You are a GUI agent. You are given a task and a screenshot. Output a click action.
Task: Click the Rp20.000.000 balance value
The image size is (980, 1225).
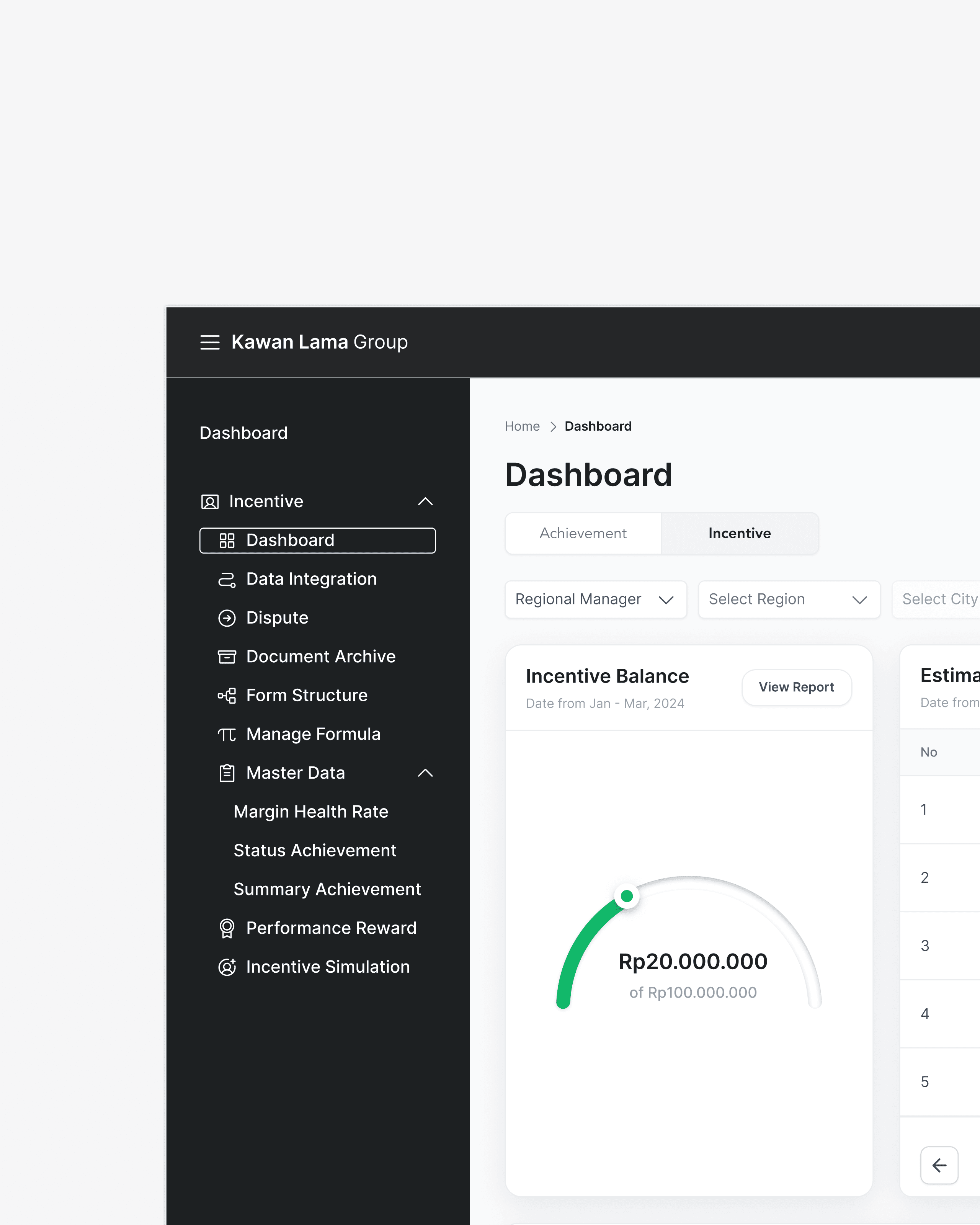[693, 962]
